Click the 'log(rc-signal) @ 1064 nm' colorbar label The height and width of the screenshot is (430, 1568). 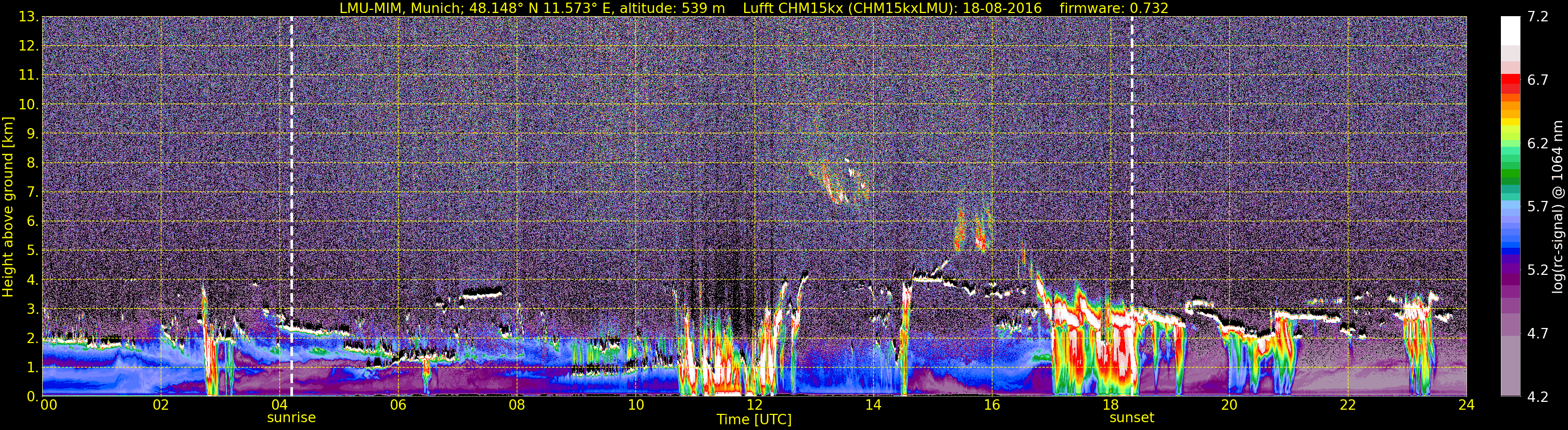(x=1557, y=207)
